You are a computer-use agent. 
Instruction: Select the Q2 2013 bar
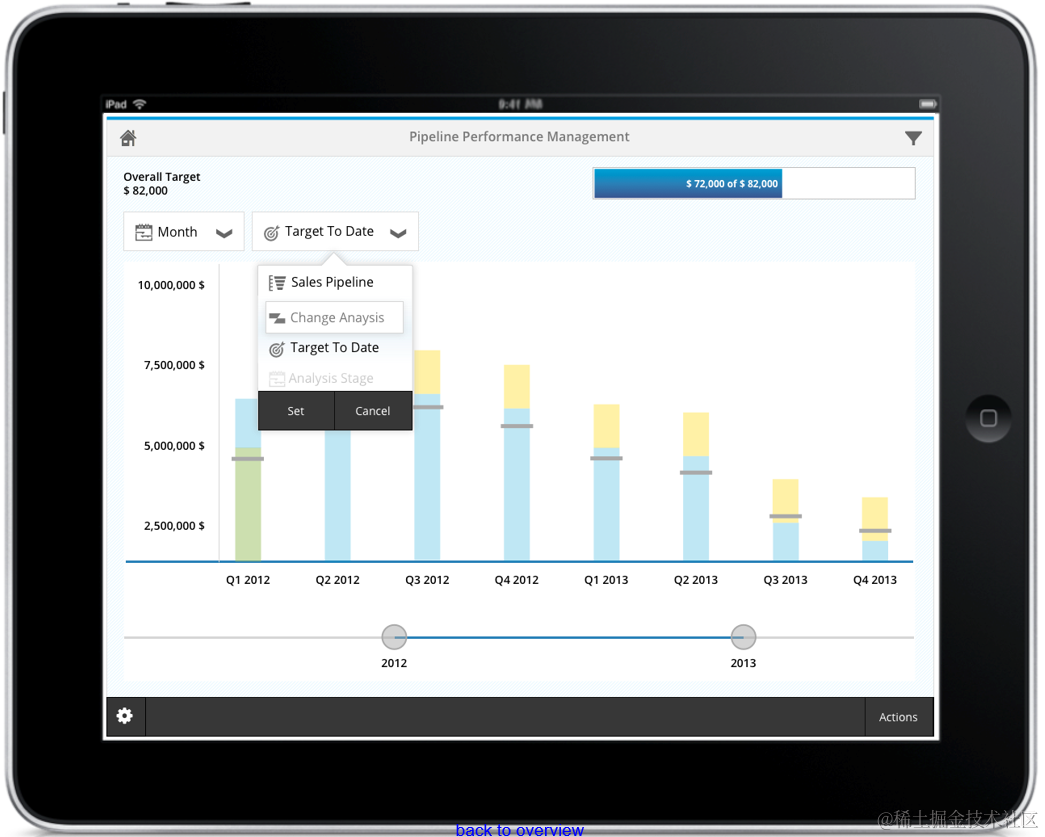click(x=696, y=486)
